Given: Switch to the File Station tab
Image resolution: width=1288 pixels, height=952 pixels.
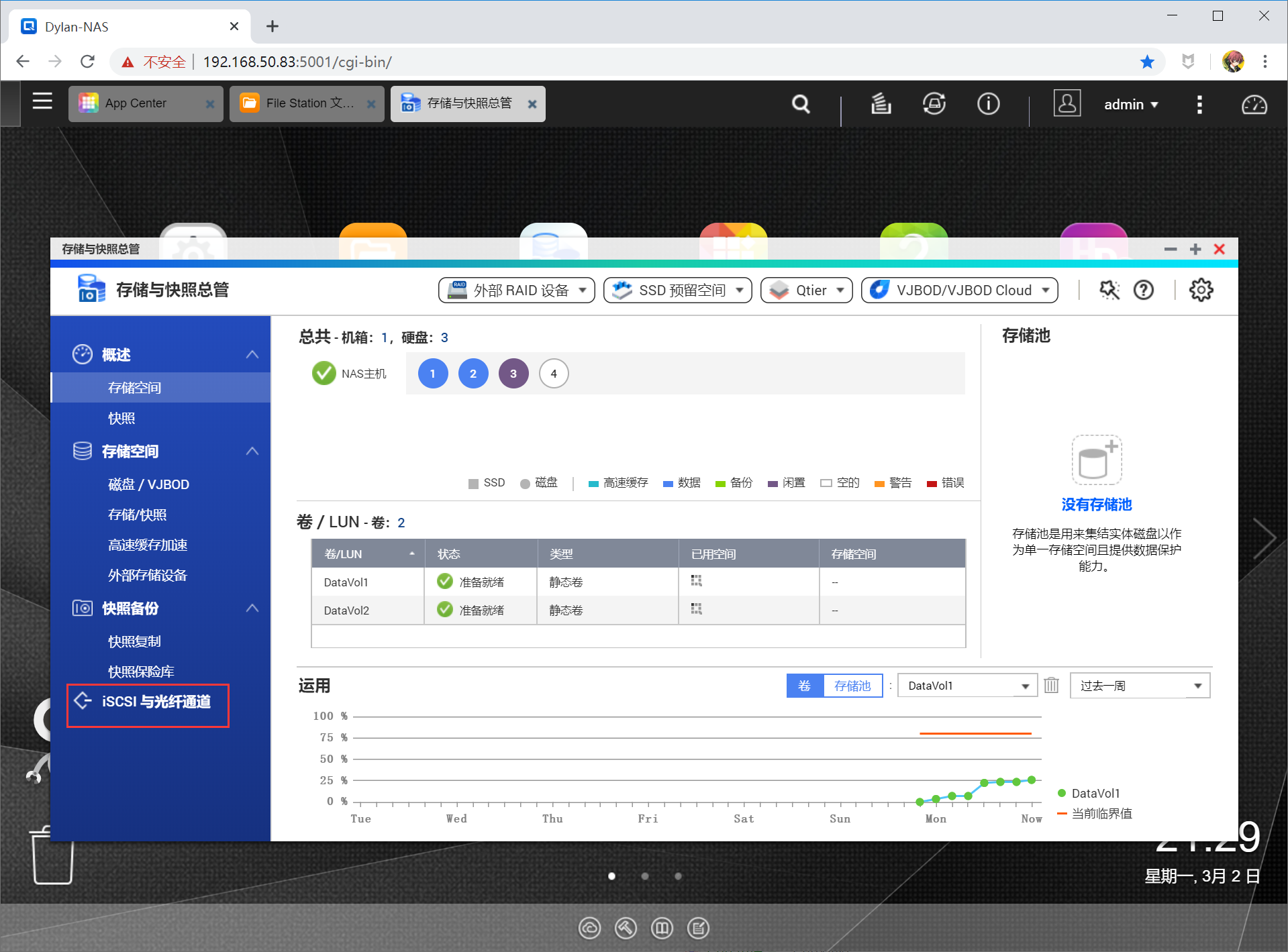Looking at the screenshot, I should click(300, 103).
